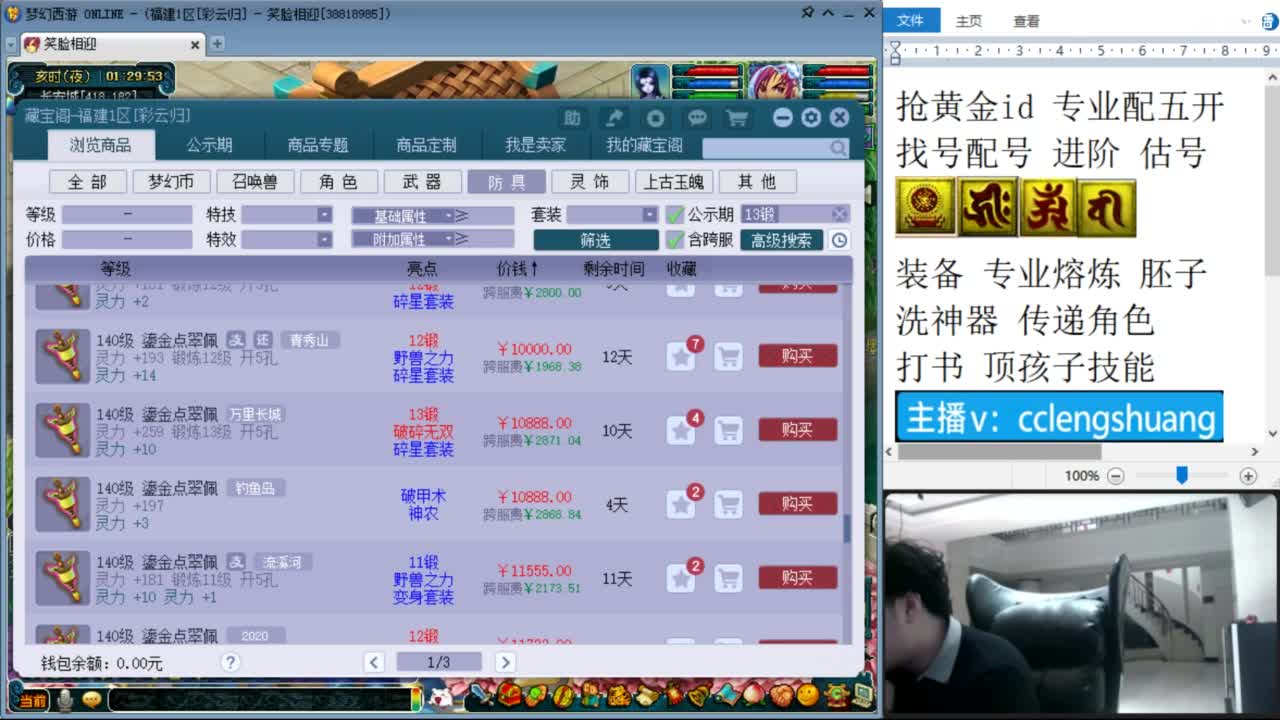This screenshot has width=1280, height=720.
Task: Open the 我是卖家 tab
Action: click(x=535, y=145)
